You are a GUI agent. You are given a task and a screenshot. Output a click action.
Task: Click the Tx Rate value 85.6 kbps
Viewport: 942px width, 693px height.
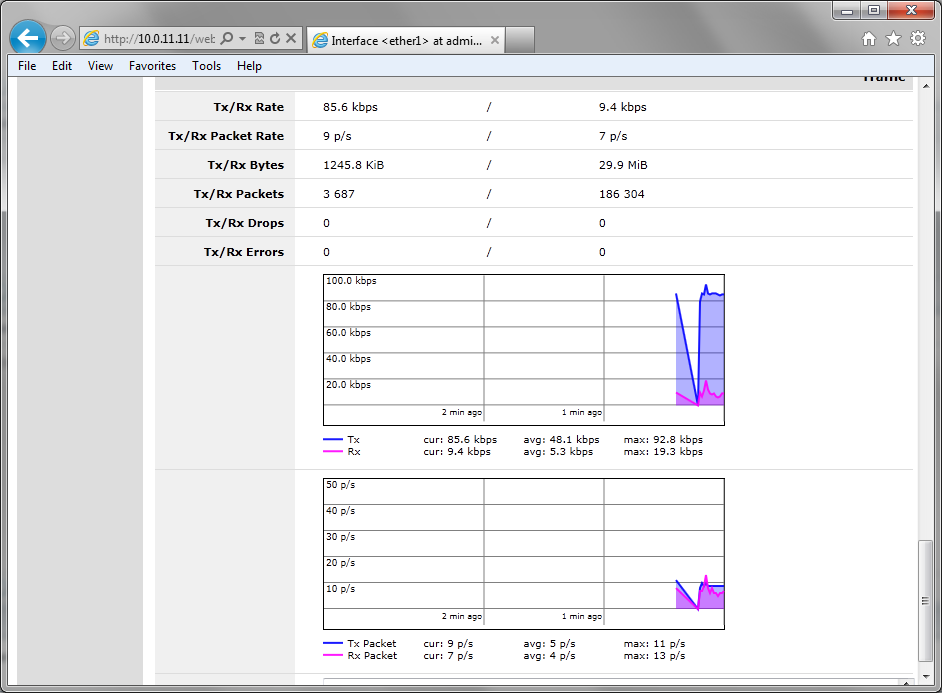point(351,107)
